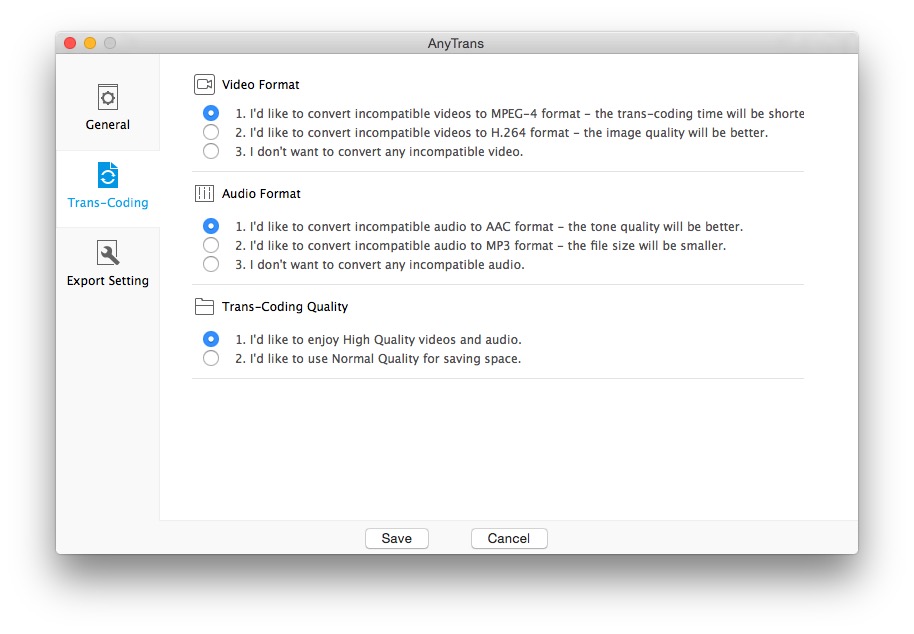Viewport: 914px width, 634px height.
Task: Switch to the General tab label
Action: click(107, 125)
